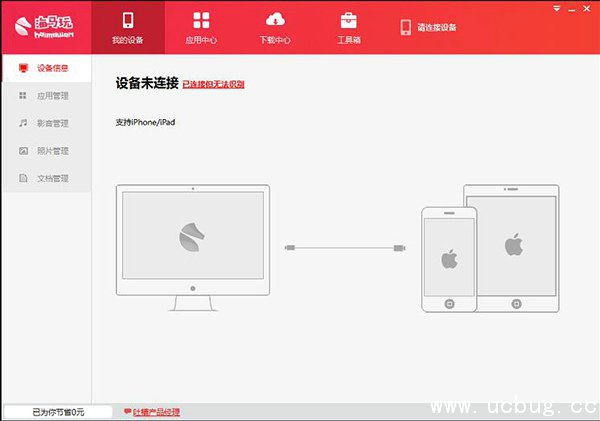
Task: Click the computer monitor illustration
Action: (193, 247)
